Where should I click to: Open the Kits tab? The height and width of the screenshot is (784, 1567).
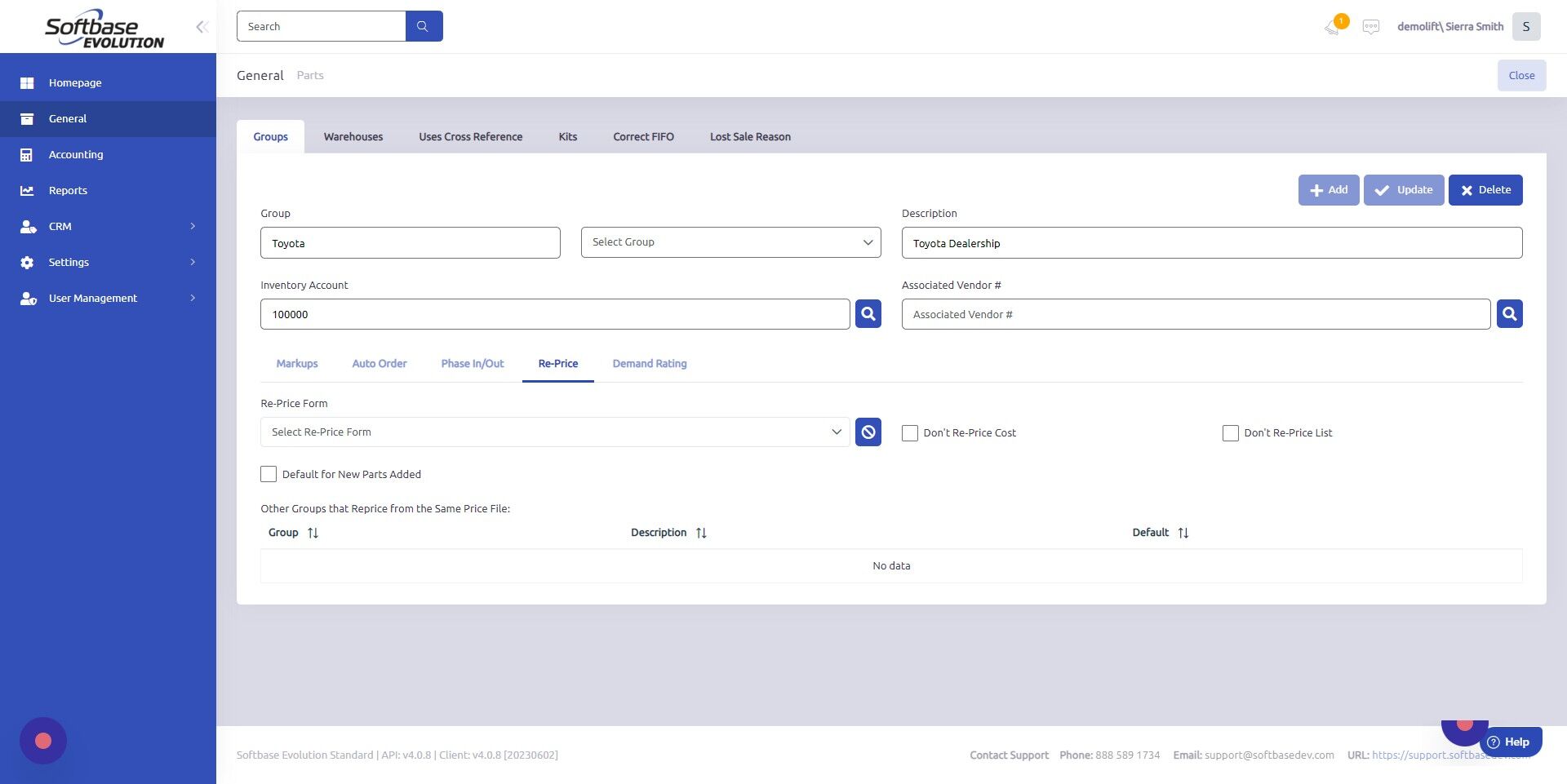click(568, 137)
